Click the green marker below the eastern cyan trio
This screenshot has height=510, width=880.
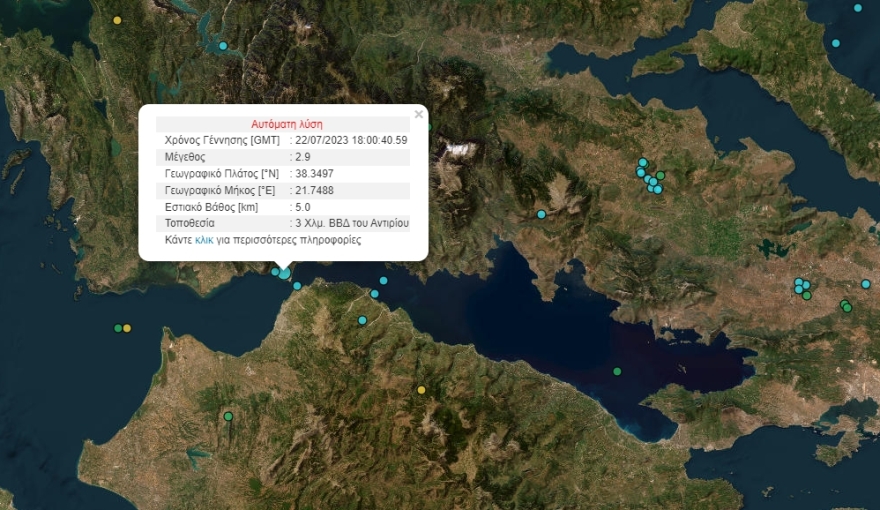(x=806, y=296)
